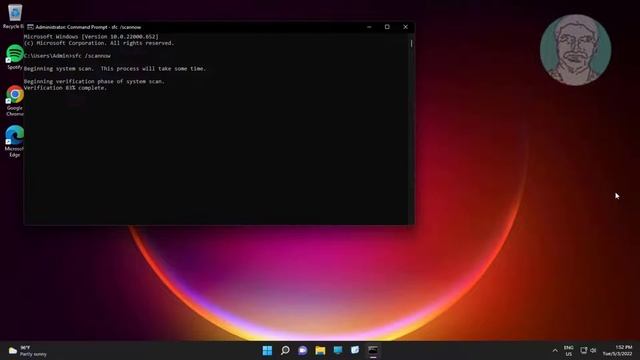Select the Command Prompt taskbar icon
Screen dimensions: 640x360
[x=373, y=350]
